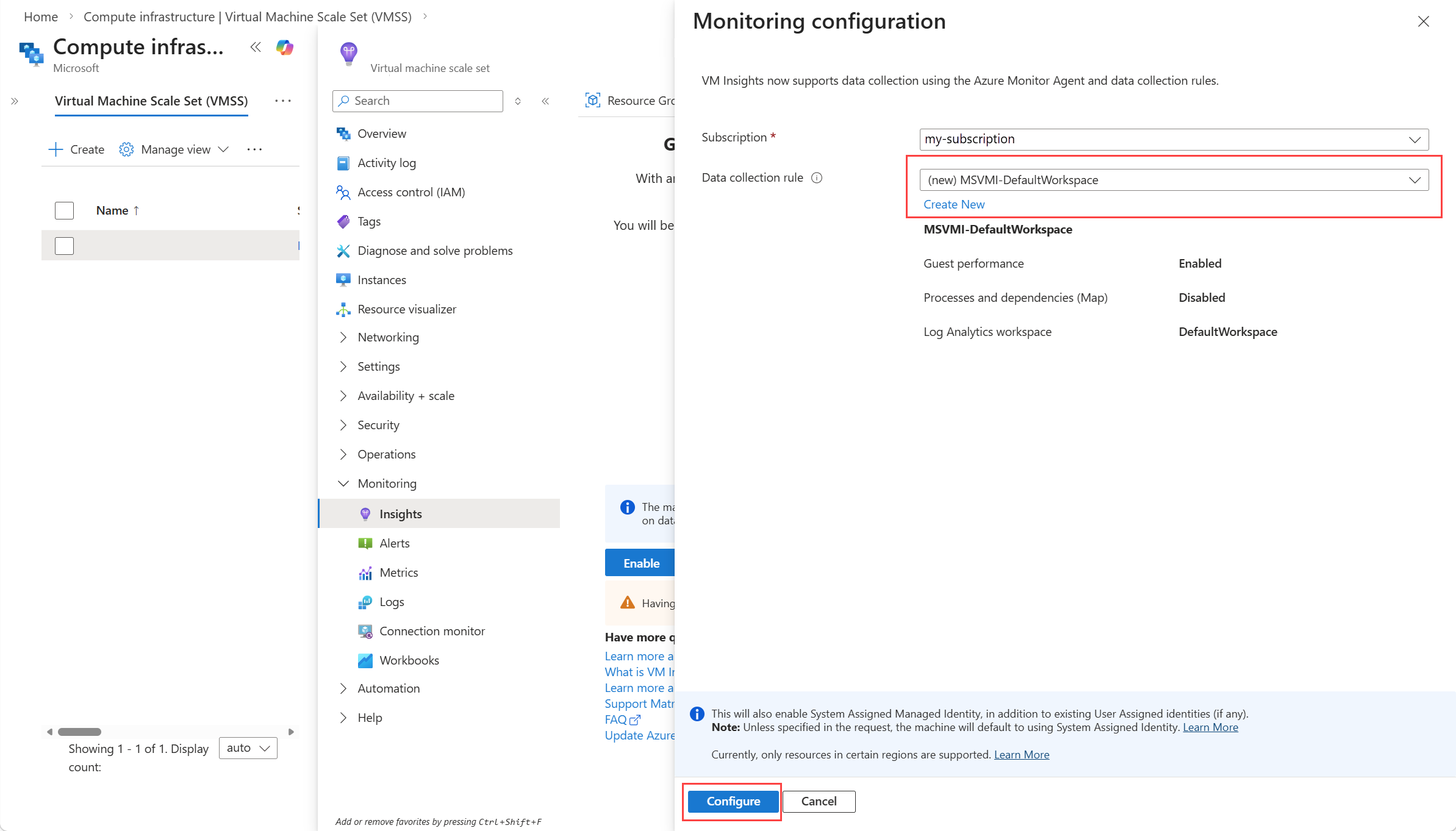Expand the Networking section
This screenshot has width=1456, height=831.
343,337
